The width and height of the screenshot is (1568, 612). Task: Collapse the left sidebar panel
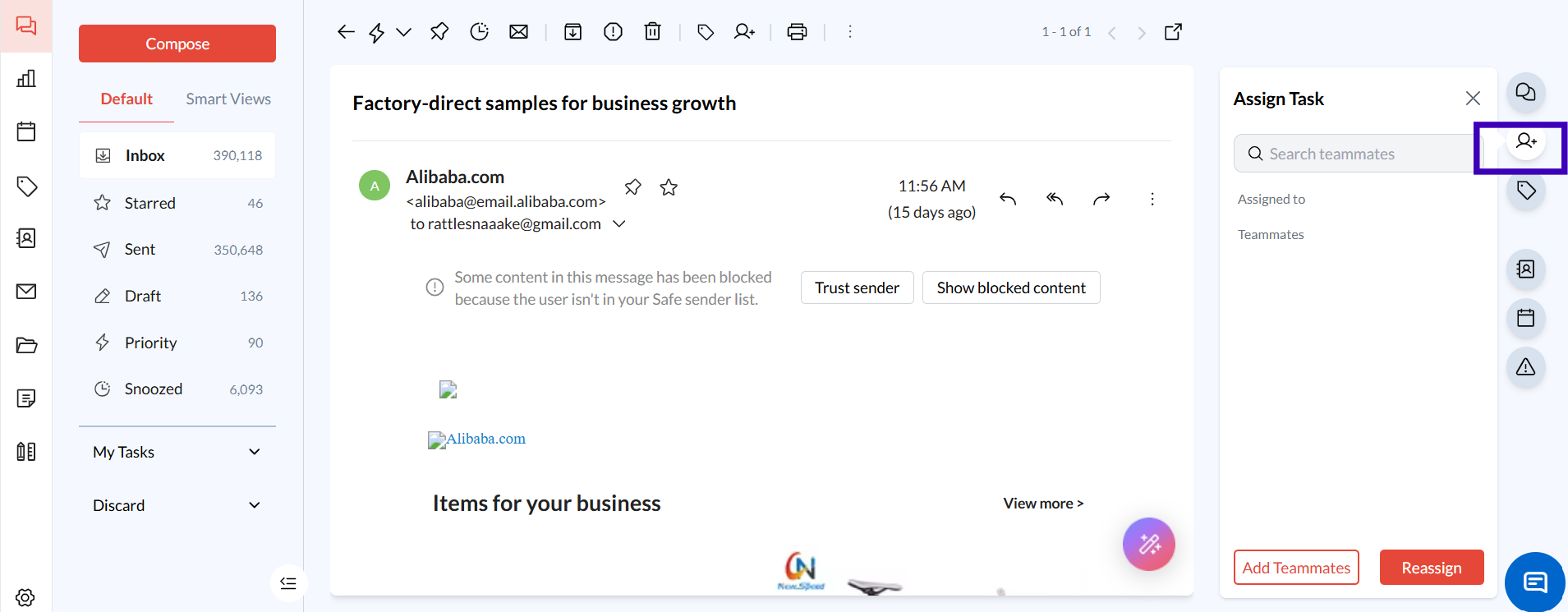click(287, 583)
